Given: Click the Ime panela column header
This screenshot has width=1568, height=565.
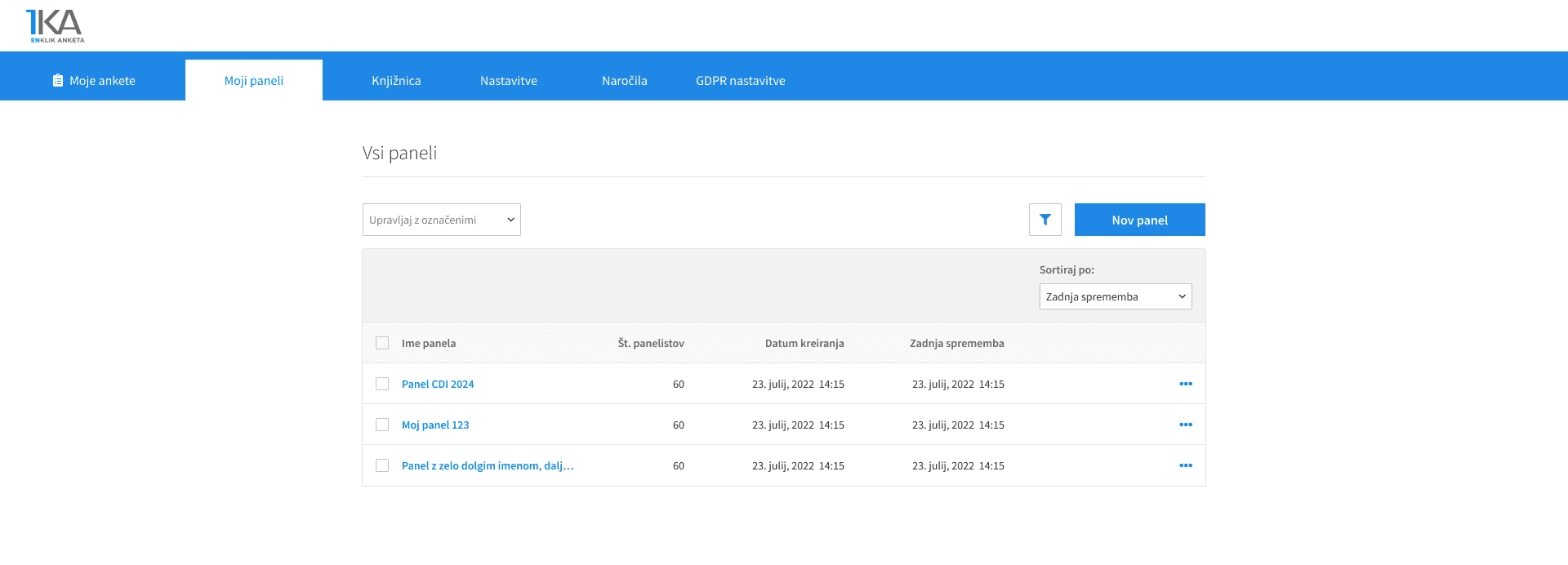Looking at the screenshot, I should coord(429,343).
